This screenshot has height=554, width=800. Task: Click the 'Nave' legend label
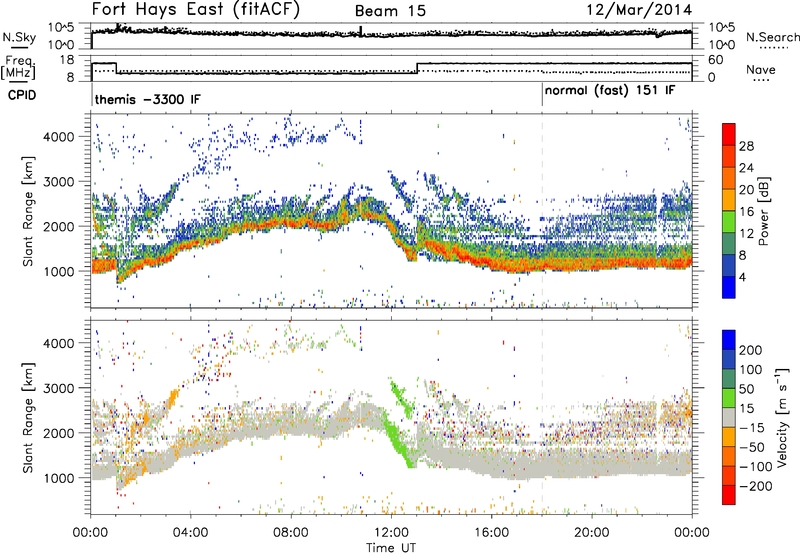click(x=761, y=70)
